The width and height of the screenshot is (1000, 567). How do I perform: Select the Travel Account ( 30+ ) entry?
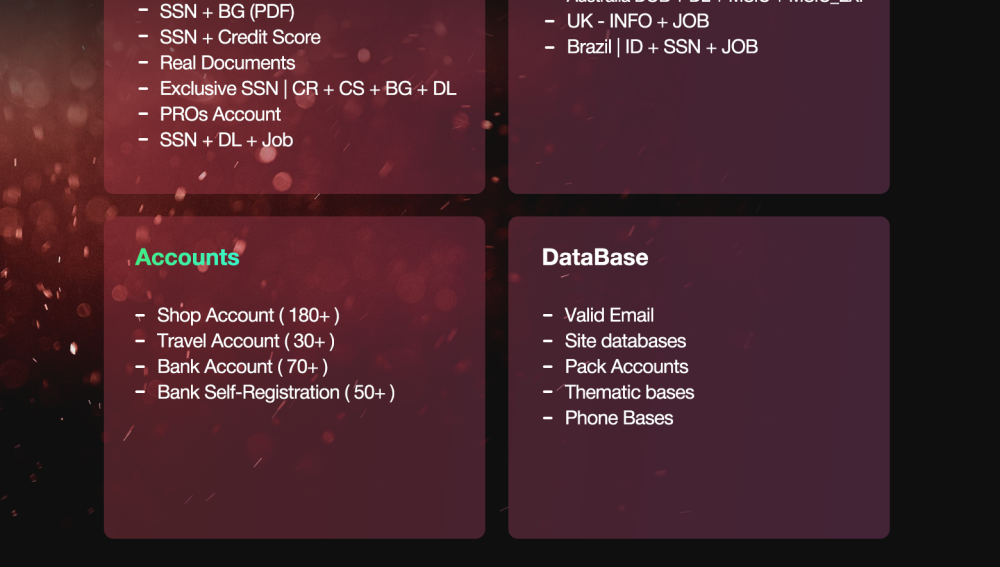(246, 341)
